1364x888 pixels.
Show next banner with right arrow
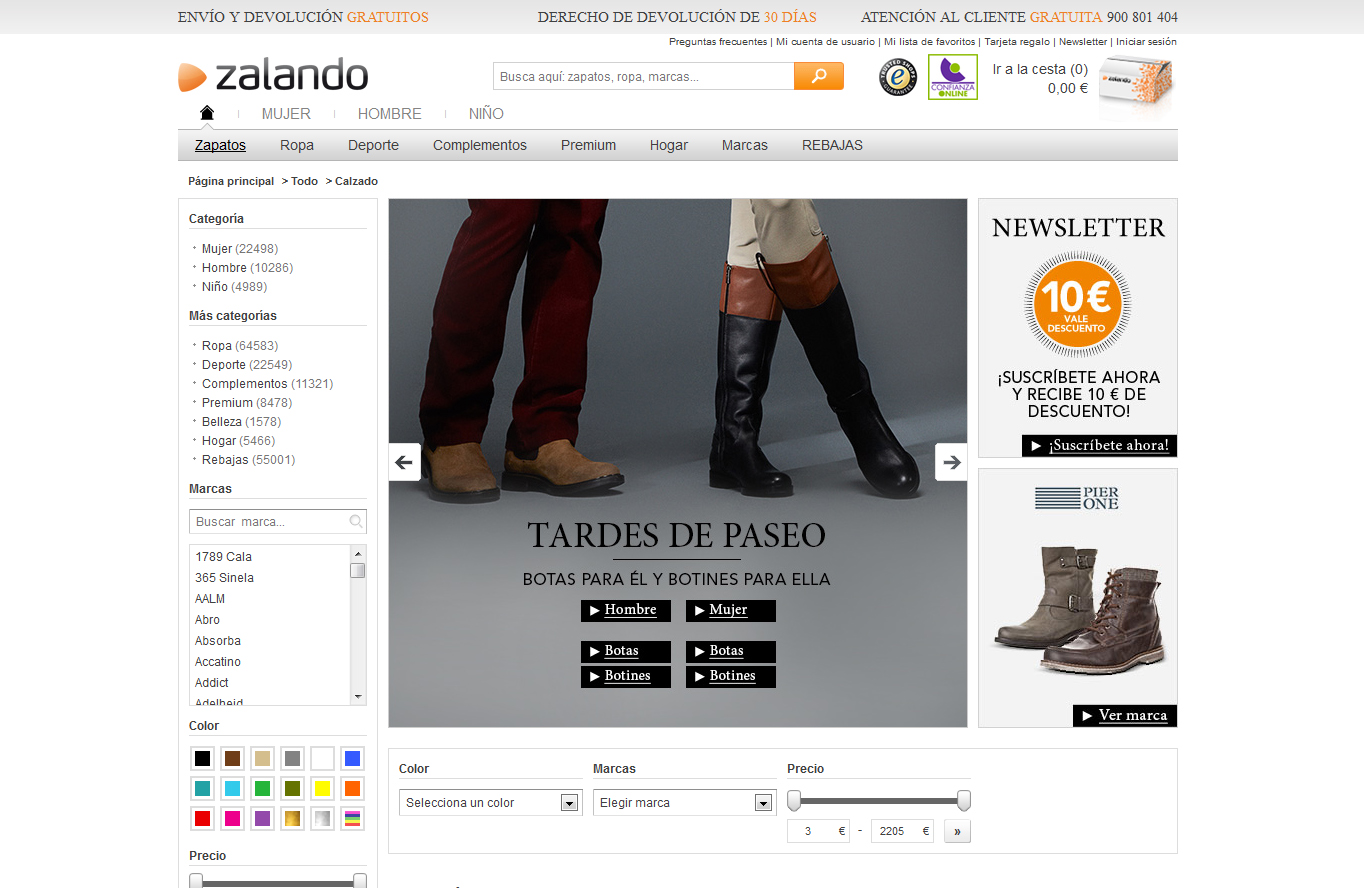tap(951, 462)
